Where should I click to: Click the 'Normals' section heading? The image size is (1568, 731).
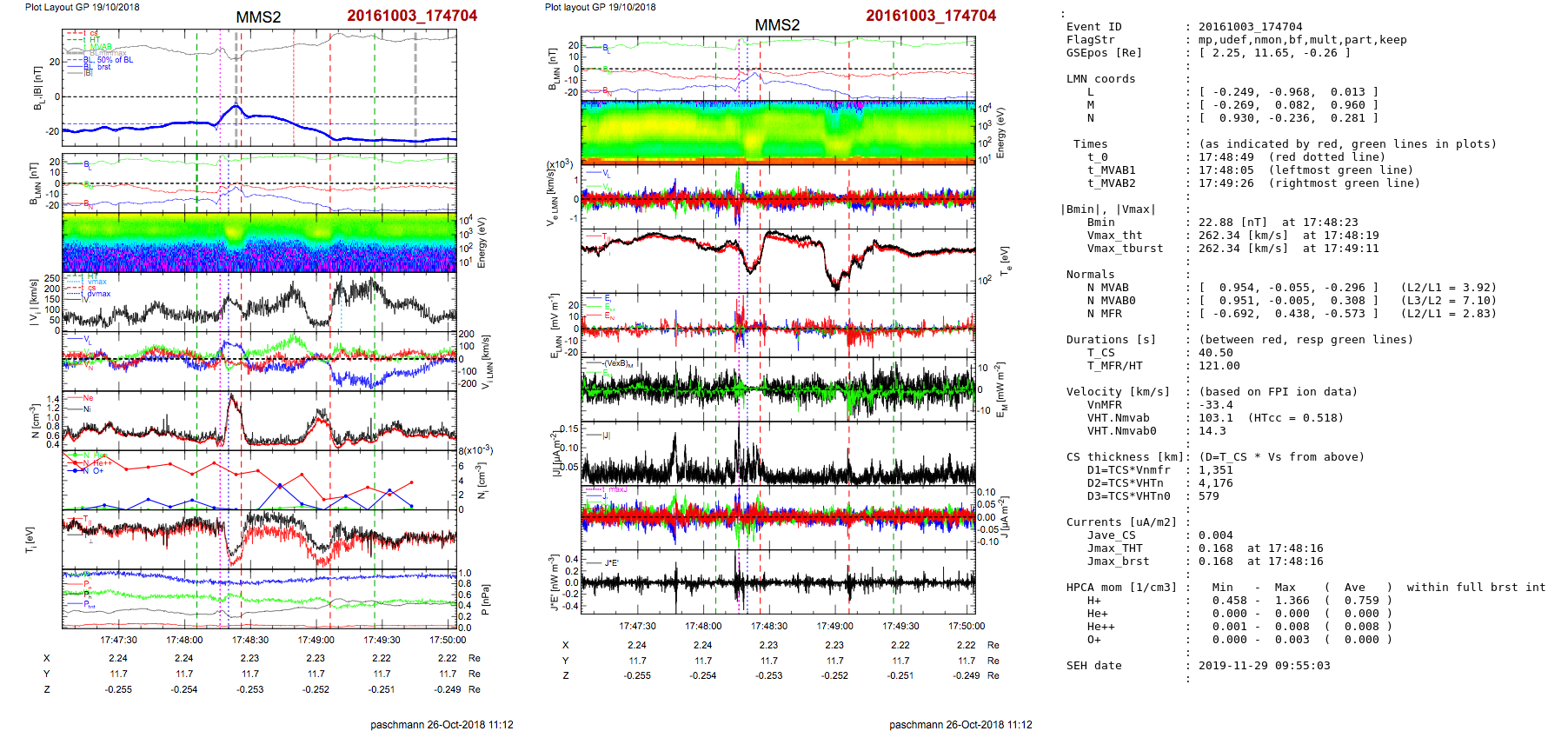[1090, 275]
